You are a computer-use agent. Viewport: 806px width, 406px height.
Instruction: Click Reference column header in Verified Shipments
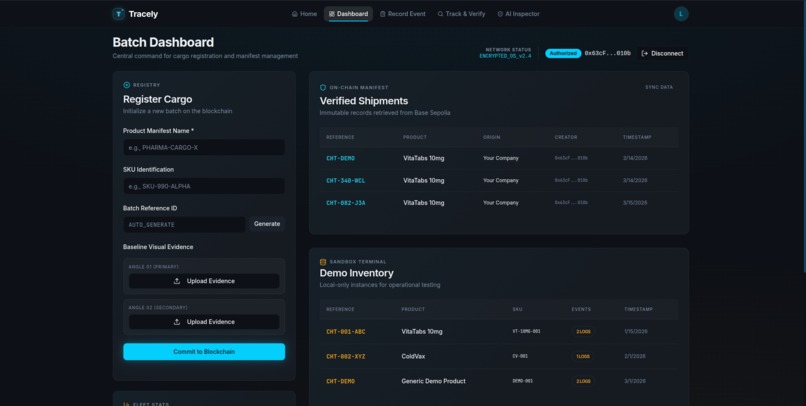pyautogui.click(x=340, y=137)
